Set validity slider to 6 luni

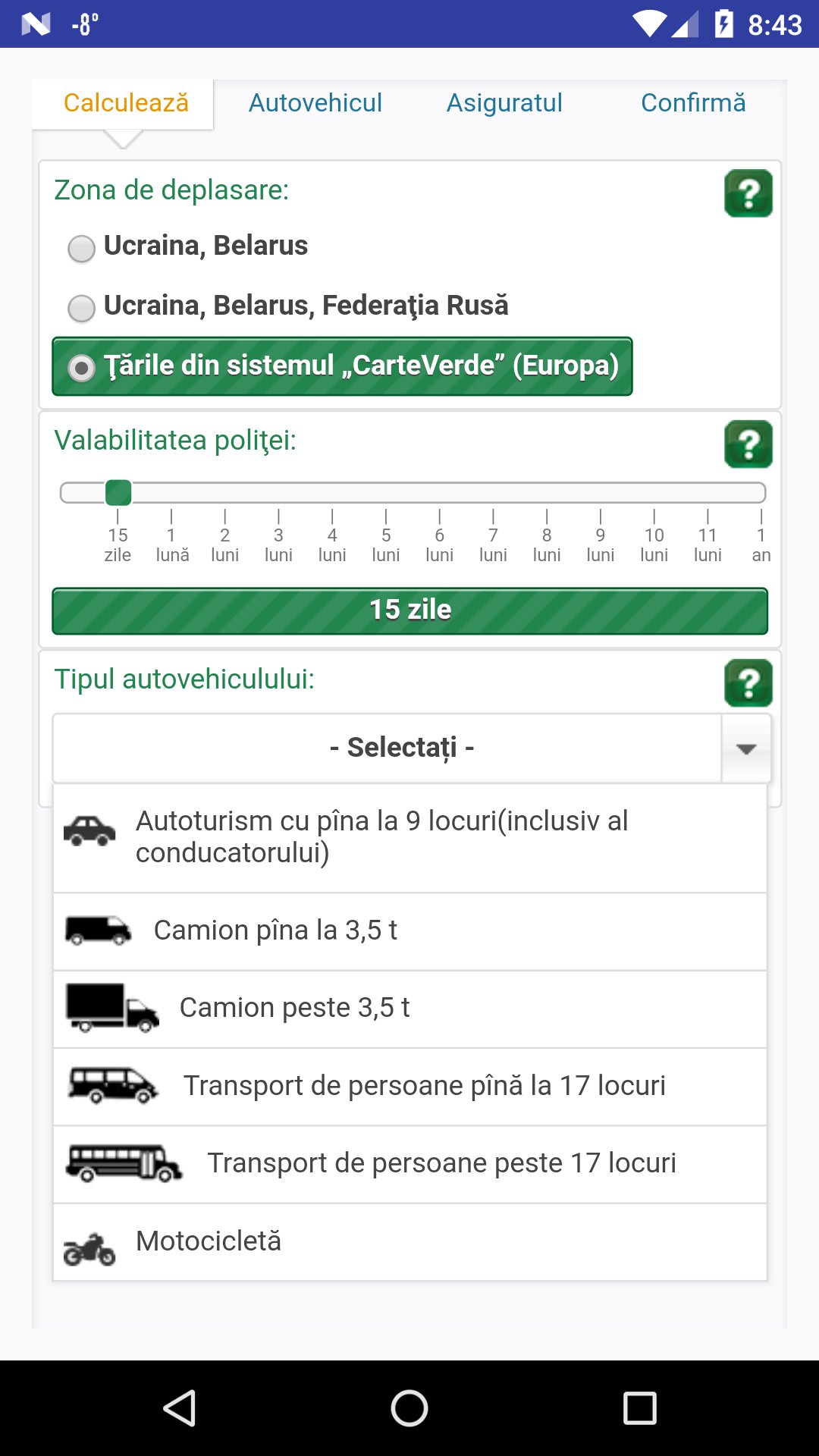pyautogui.click(x=440, y=493)
